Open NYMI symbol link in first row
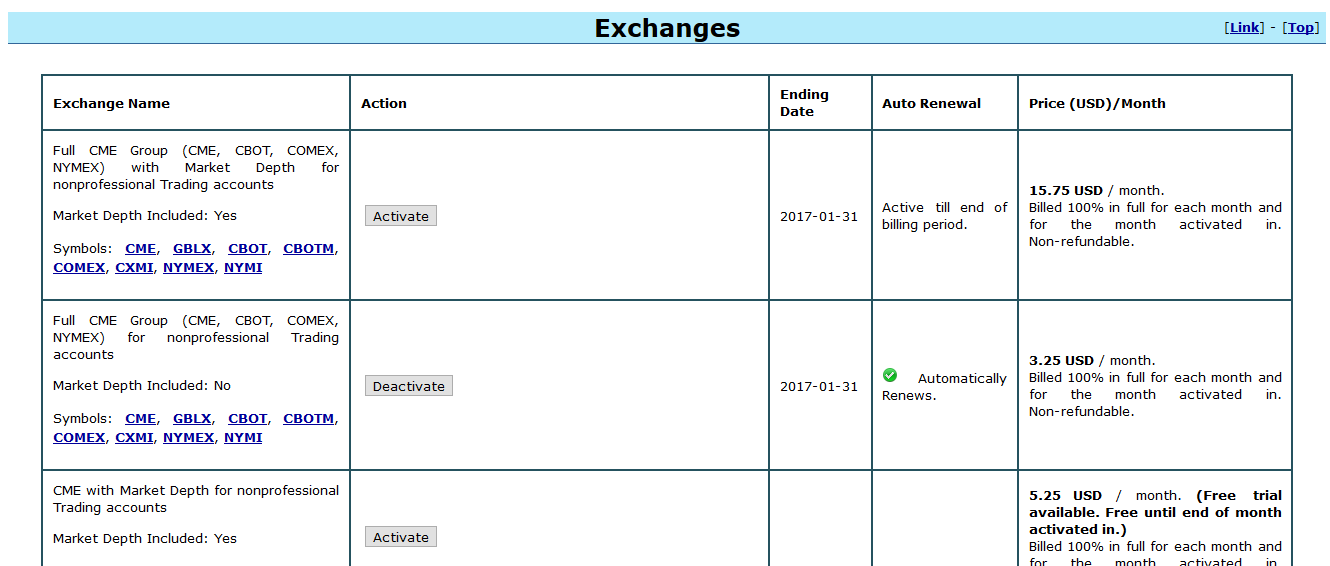 (243, 268)
